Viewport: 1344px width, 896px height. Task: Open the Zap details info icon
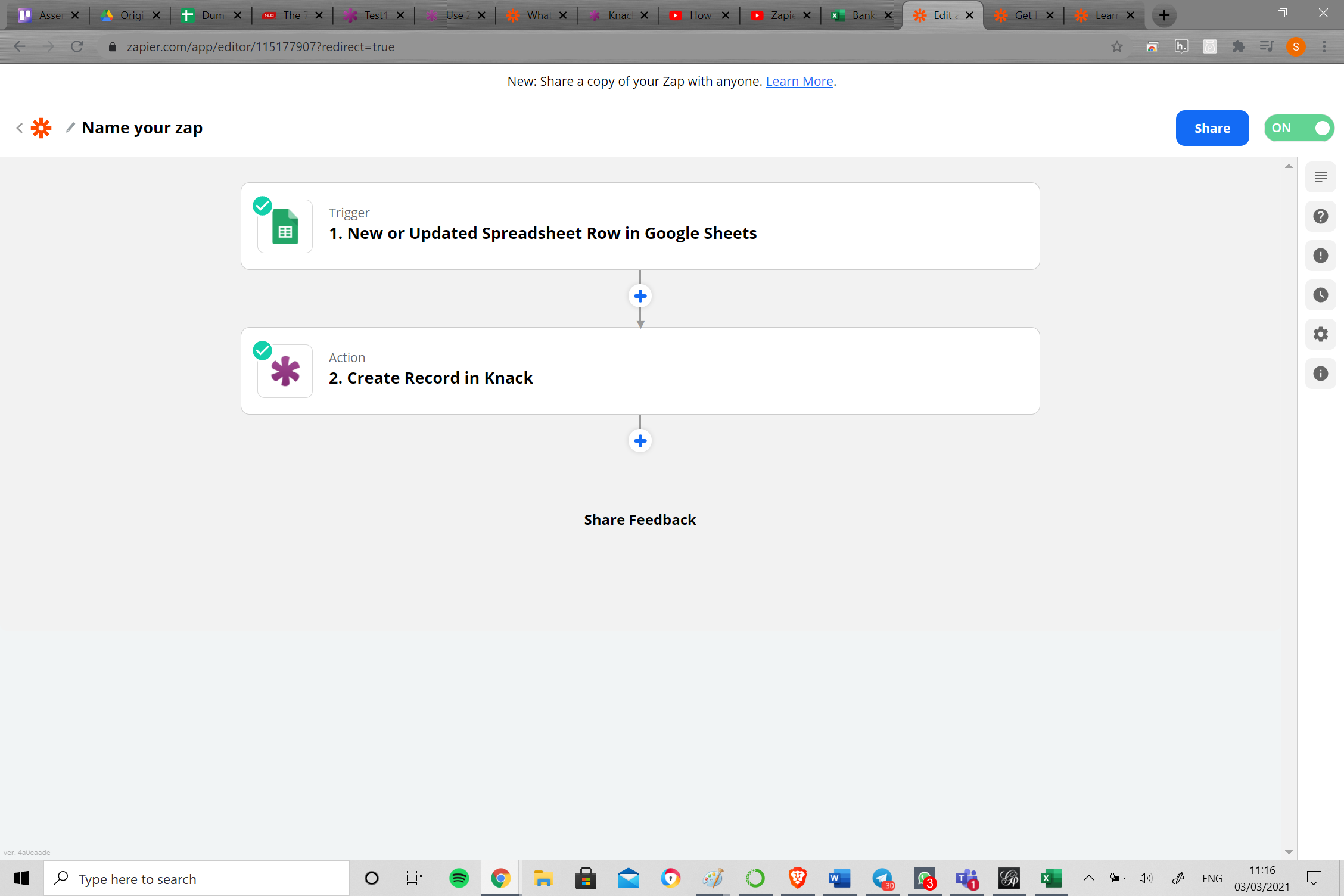(1320, 374)
